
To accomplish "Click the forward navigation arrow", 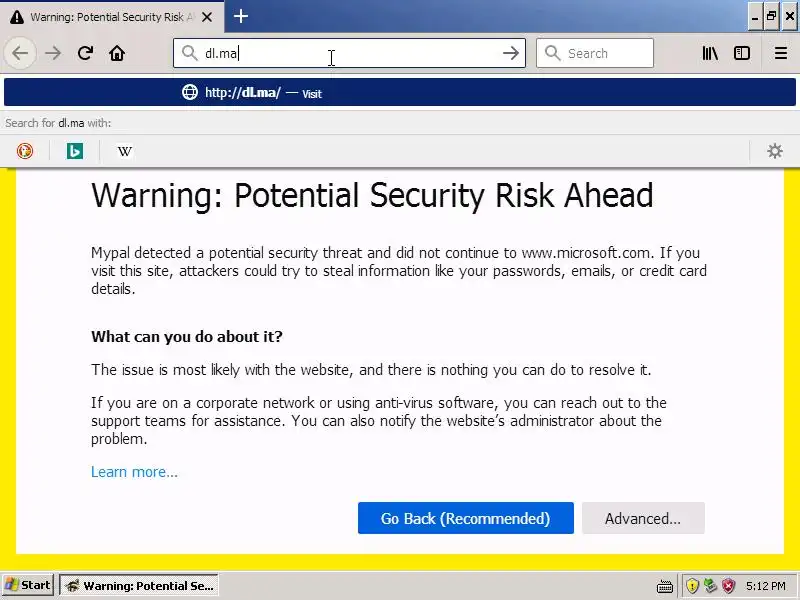I will tap(53, 53).
